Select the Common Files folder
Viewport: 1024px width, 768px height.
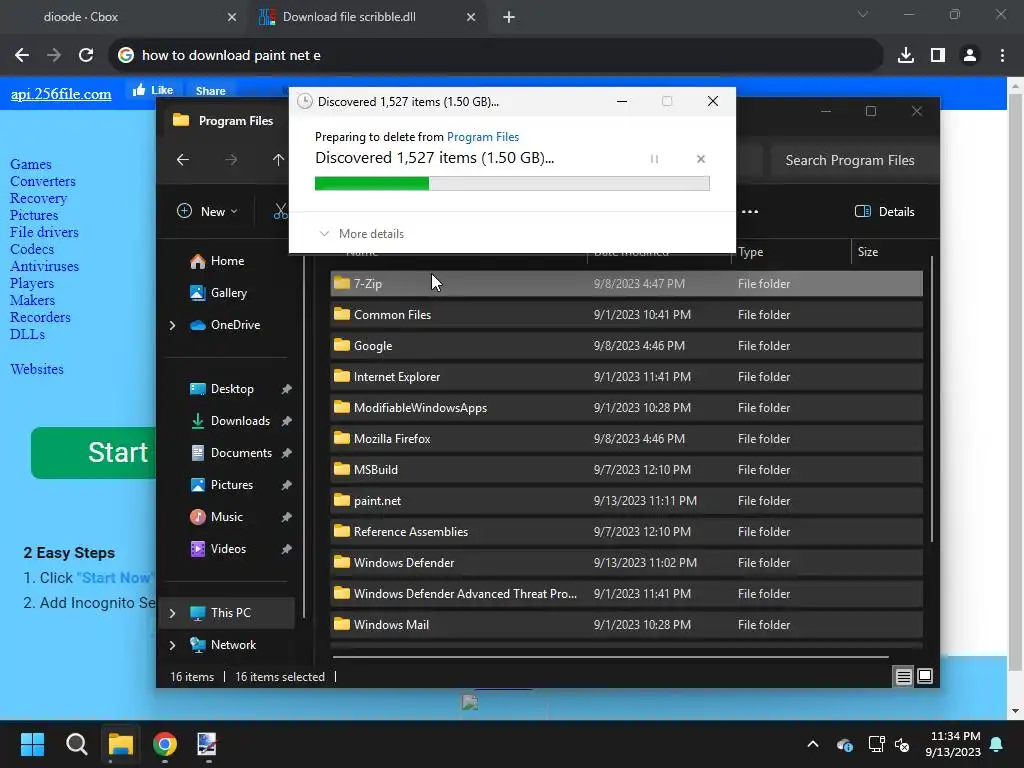[626, 314]
